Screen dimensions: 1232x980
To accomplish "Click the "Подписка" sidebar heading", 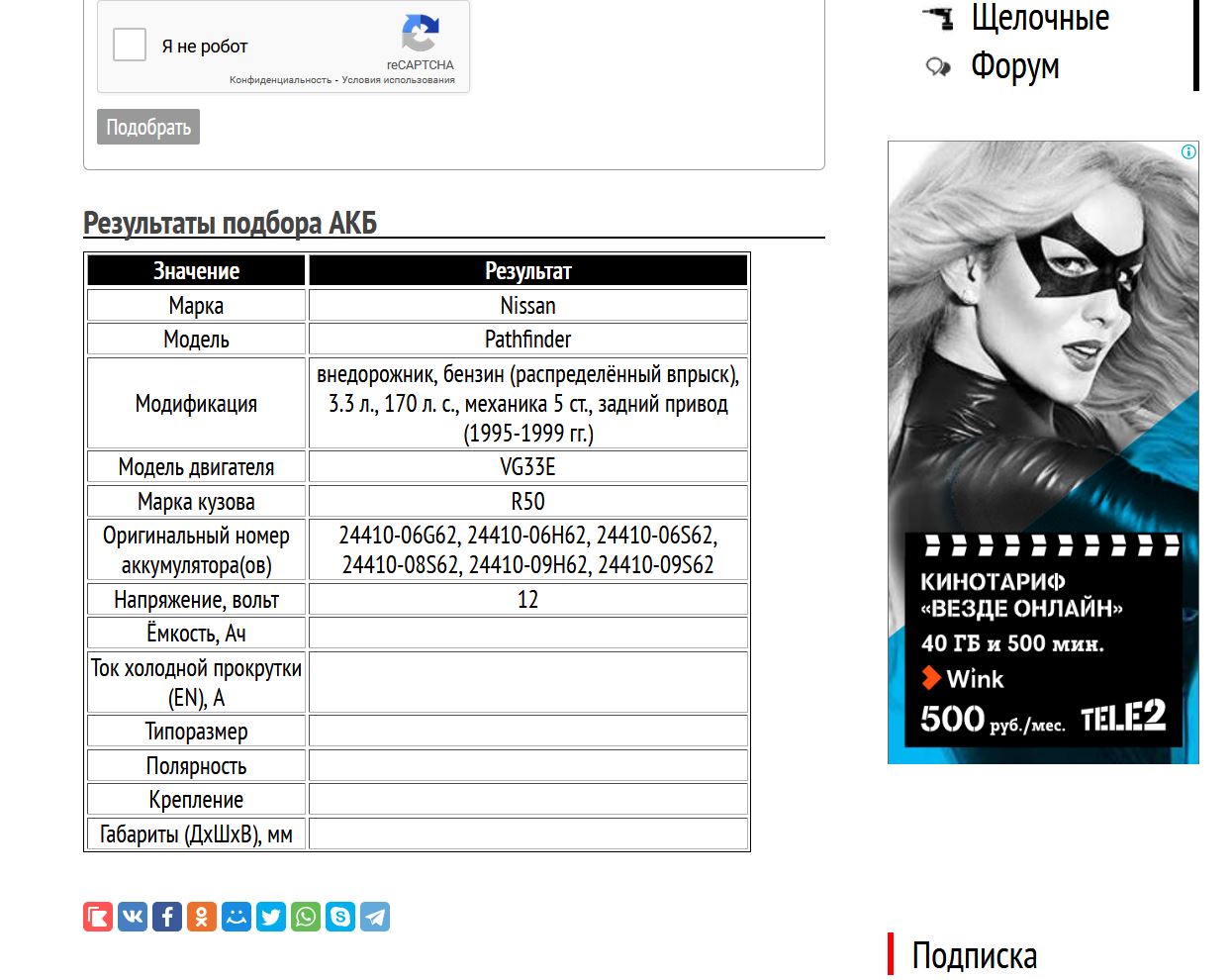I will [x=974, y=955].
